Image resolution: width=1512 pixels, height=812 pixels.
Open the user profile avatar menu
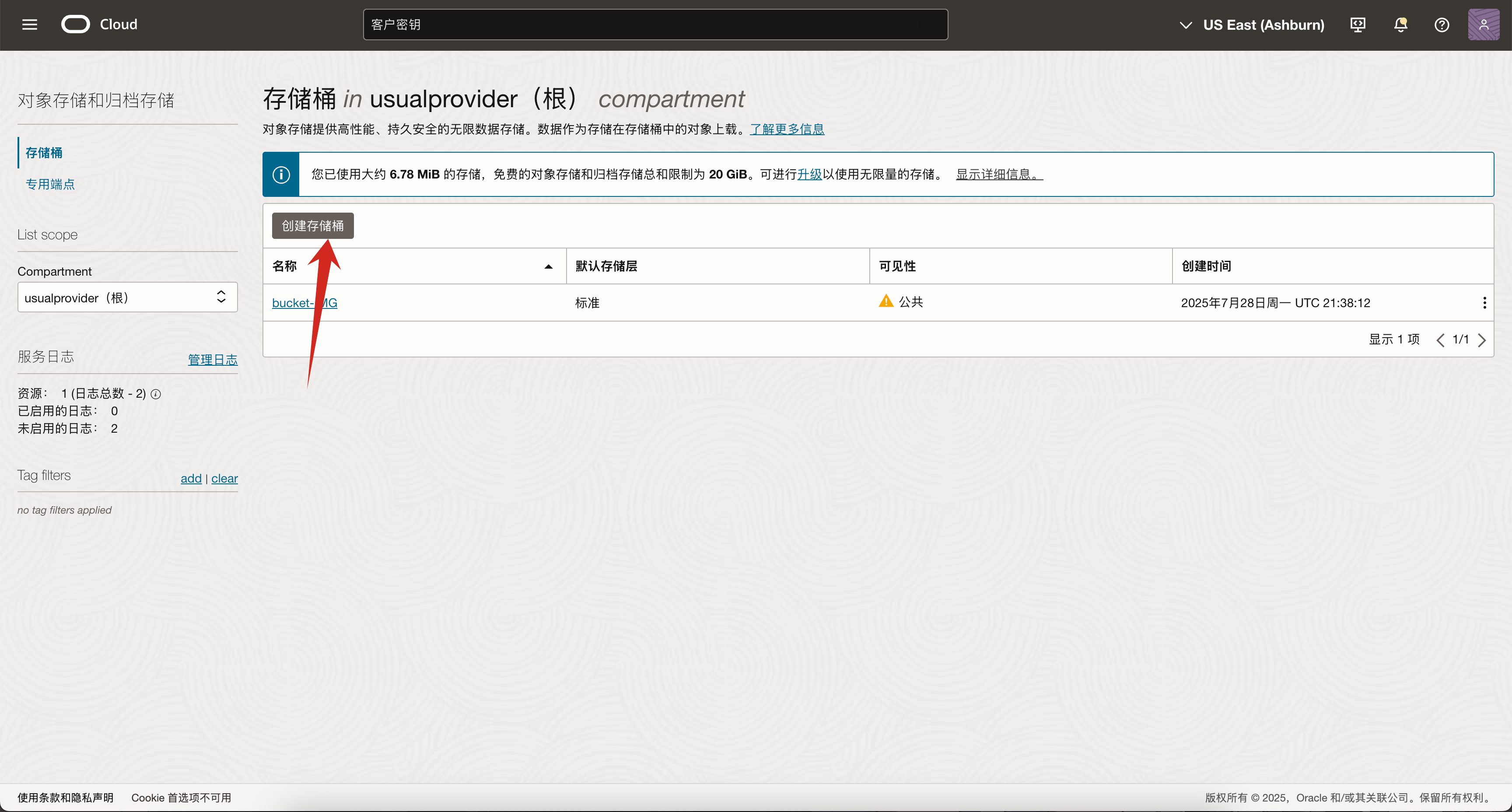(x=1484, y=24)
